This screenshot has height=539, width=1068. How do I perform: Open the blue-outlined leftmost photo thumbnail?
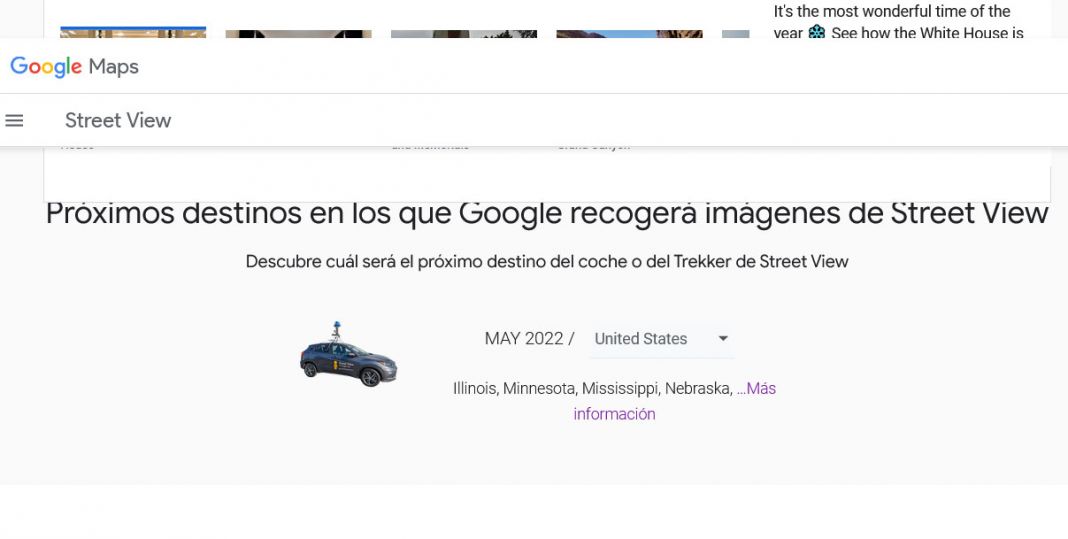pos(133,33)
